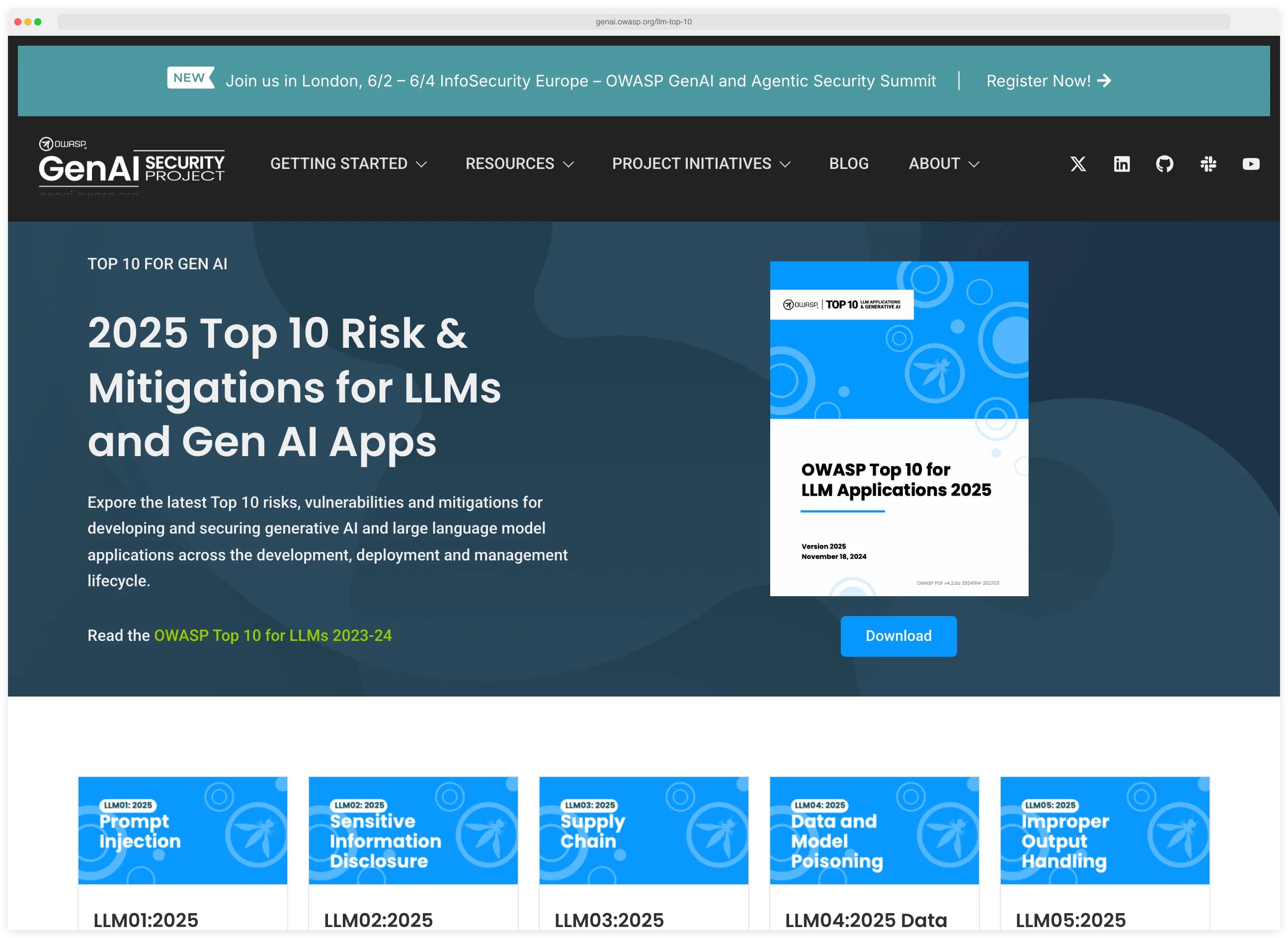Click the LLM01:2025 card title
The image size is (1288, 938).
(146, 920)
